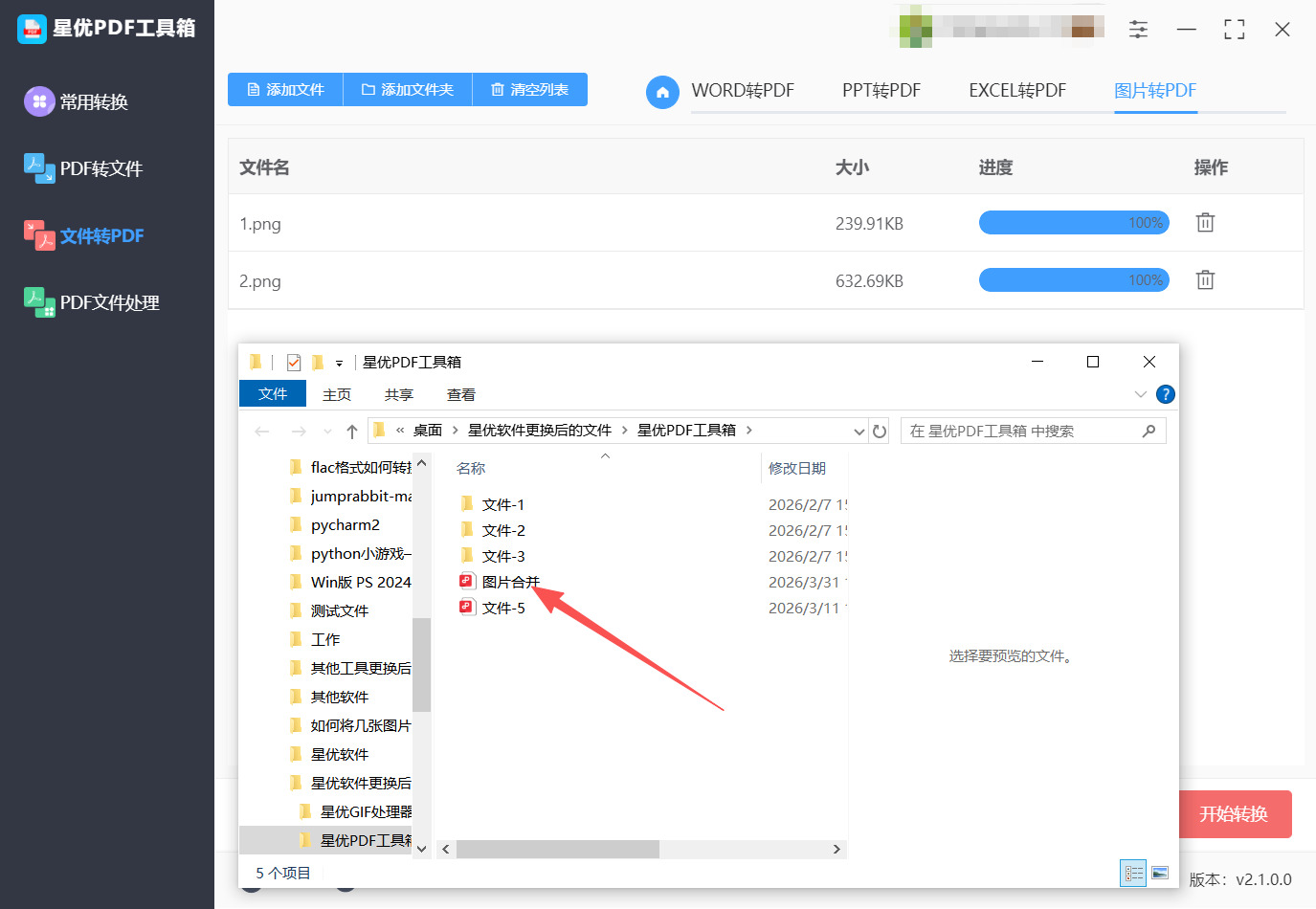The image size is (1316, 909).
Task: Click the Explorer horizontal scrollbar thumb
Action: (557, 849)
